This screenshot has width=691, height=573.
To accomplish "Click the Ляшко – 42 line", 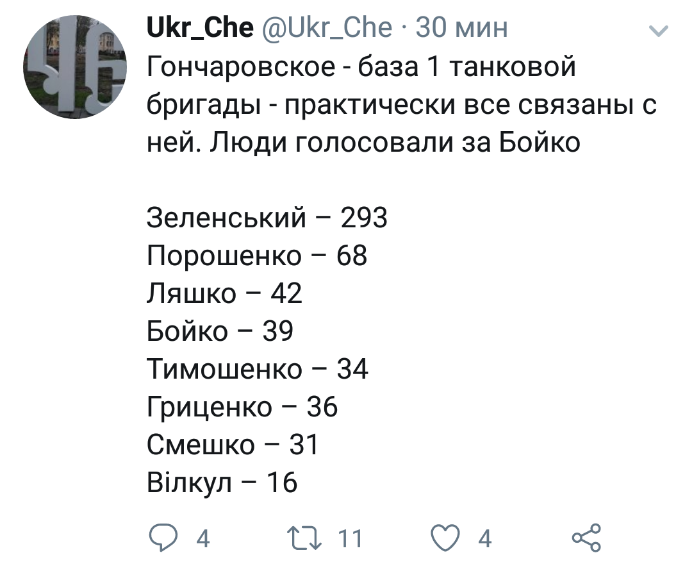I will tap(224, 293).
